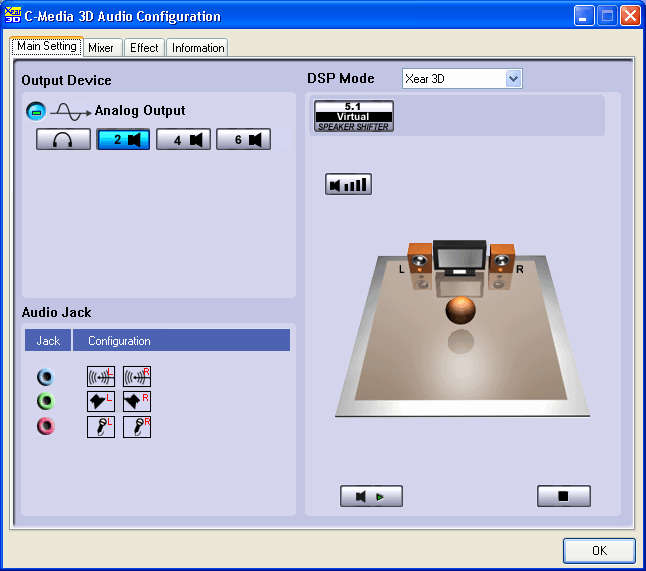
Task: Click the Xear 3D title bar icon
Action: click(x=13, y=15)
